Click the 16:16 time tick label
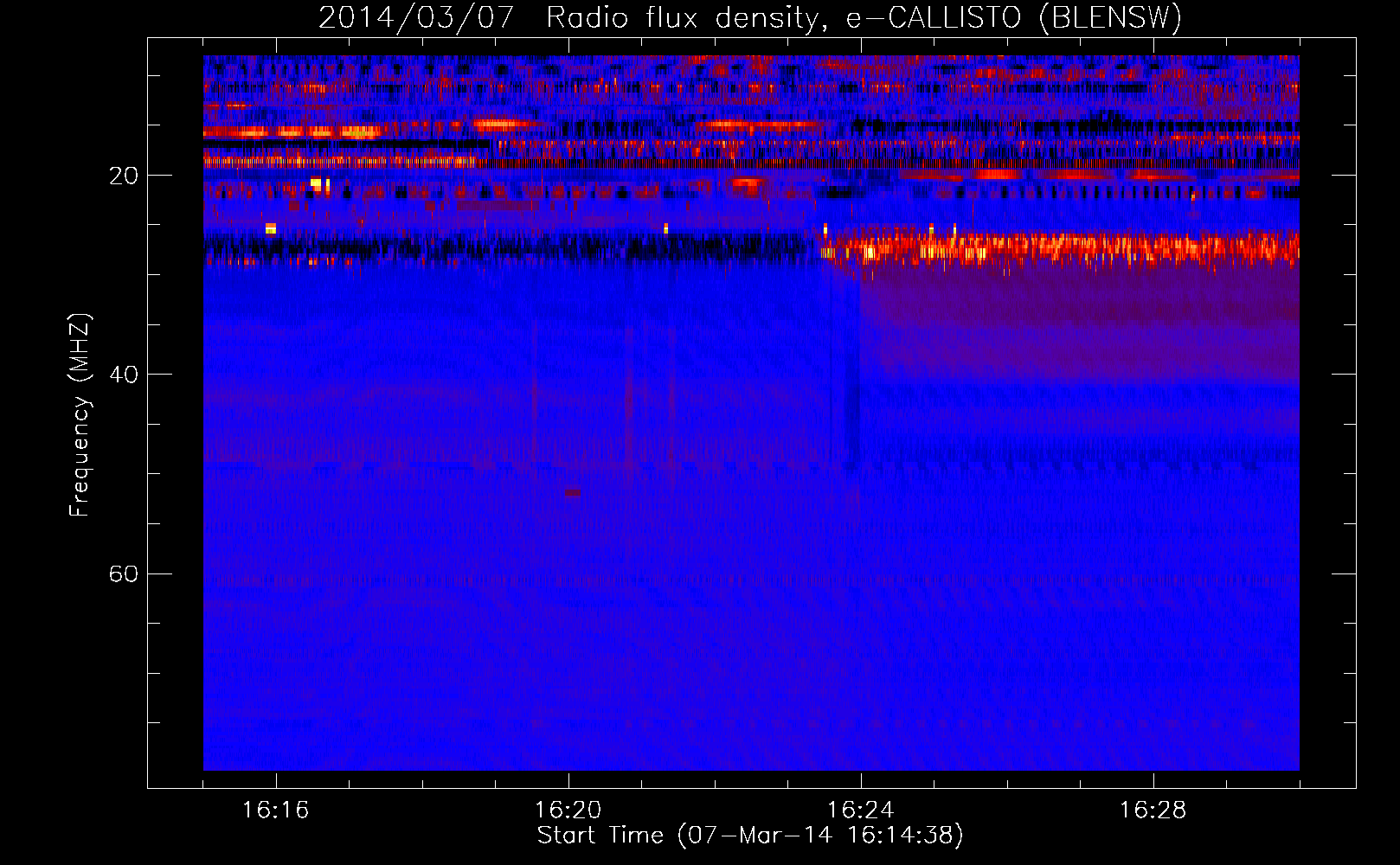The image size is (1400, 865). (x=275, y=810)
